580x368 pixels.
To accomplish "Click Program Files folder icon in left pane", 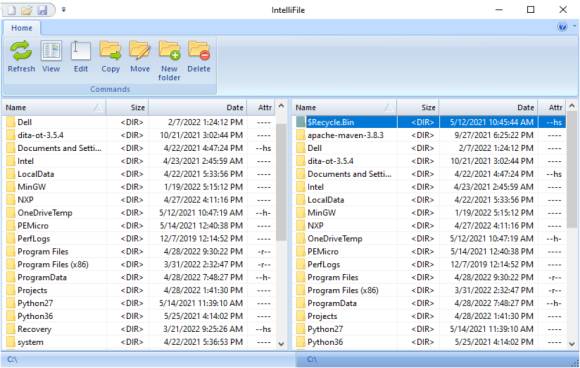I will tap(10, 251).
